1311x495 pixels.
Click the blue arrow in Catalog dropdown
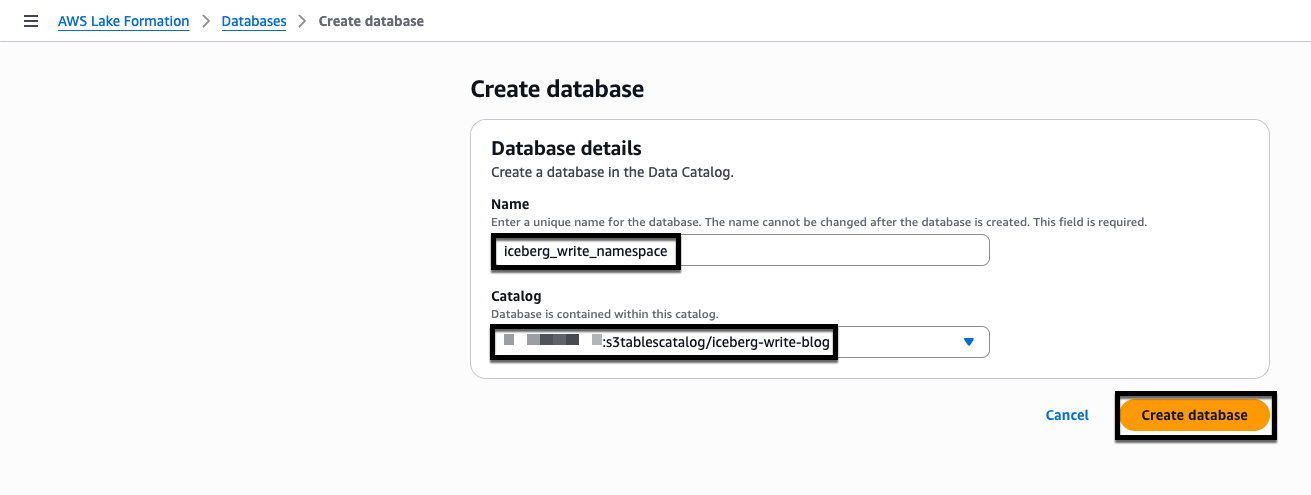(967, 342)
